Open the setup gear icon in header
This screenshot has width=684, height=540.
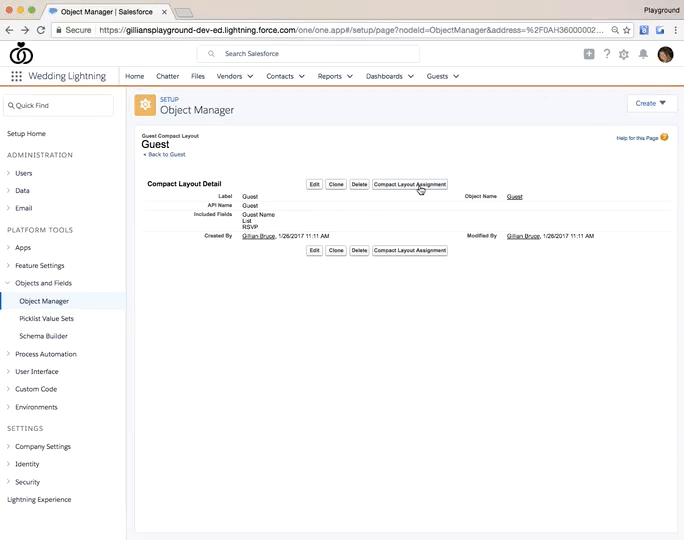tap(624, 54)
